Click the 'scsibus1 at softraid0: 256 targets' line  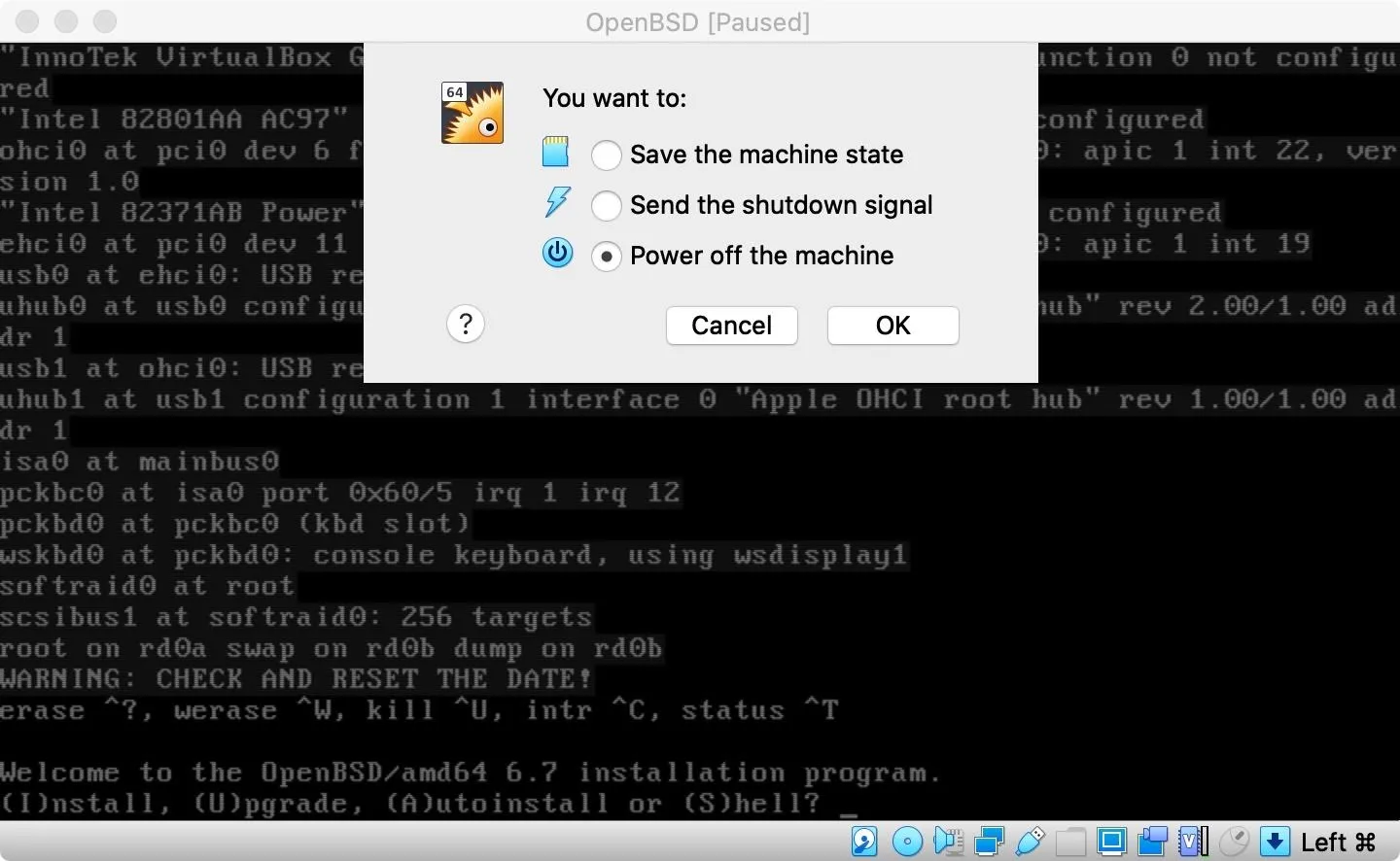(x=296, y=617)
